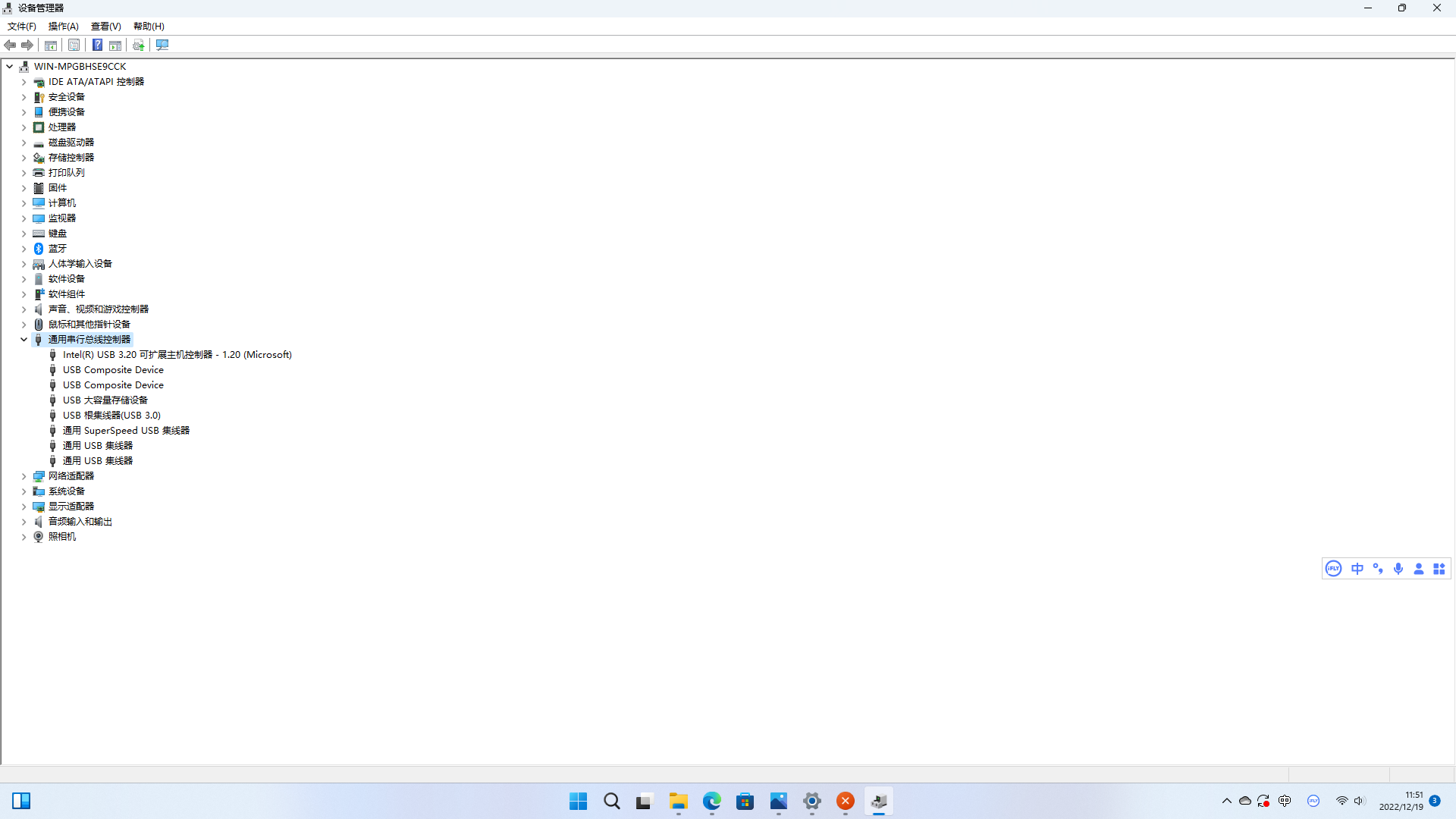Select USB 大容量存储设备 device
Image resolution: width=1456 pixels, height=819 pixels.
click(x=105, y=400)
